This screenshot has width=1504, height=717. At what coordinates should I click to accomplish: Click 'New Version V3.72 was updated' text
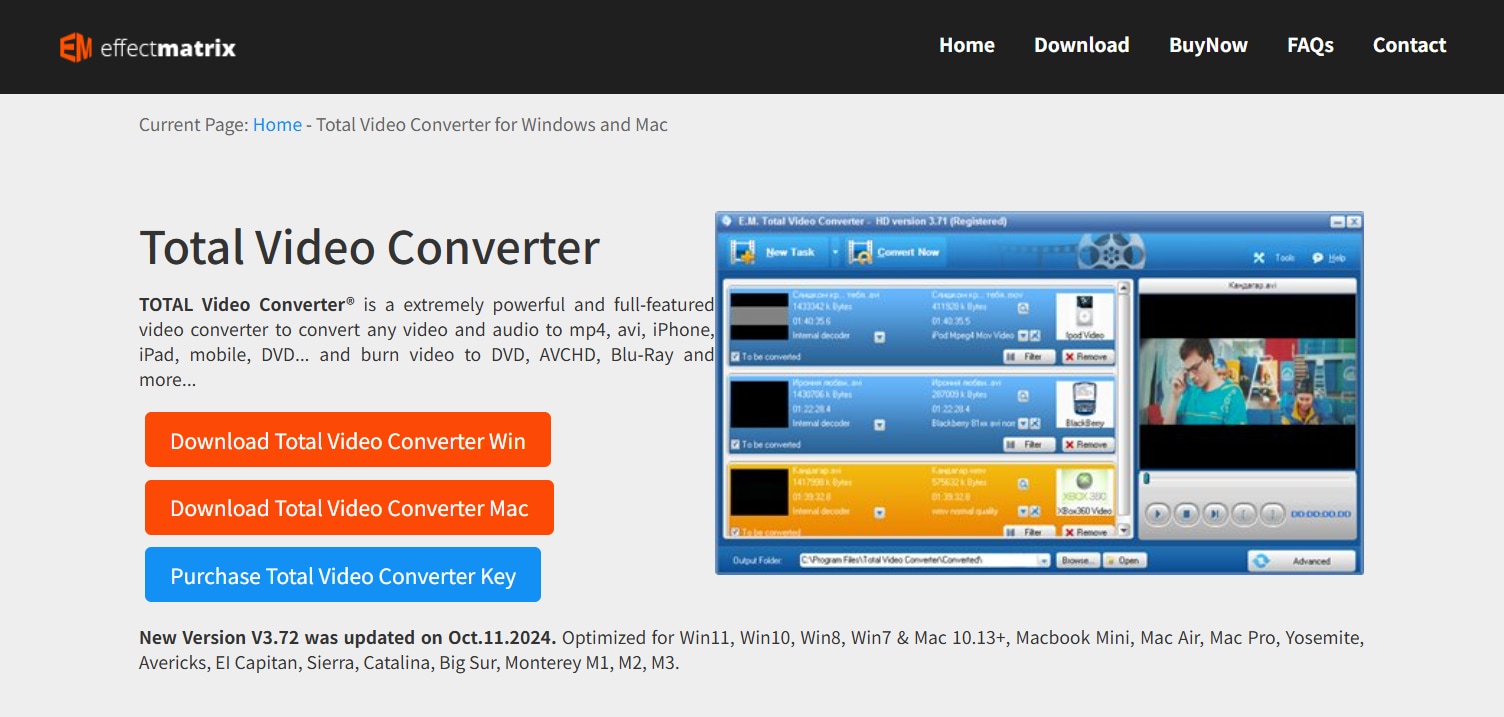point(349,637)
